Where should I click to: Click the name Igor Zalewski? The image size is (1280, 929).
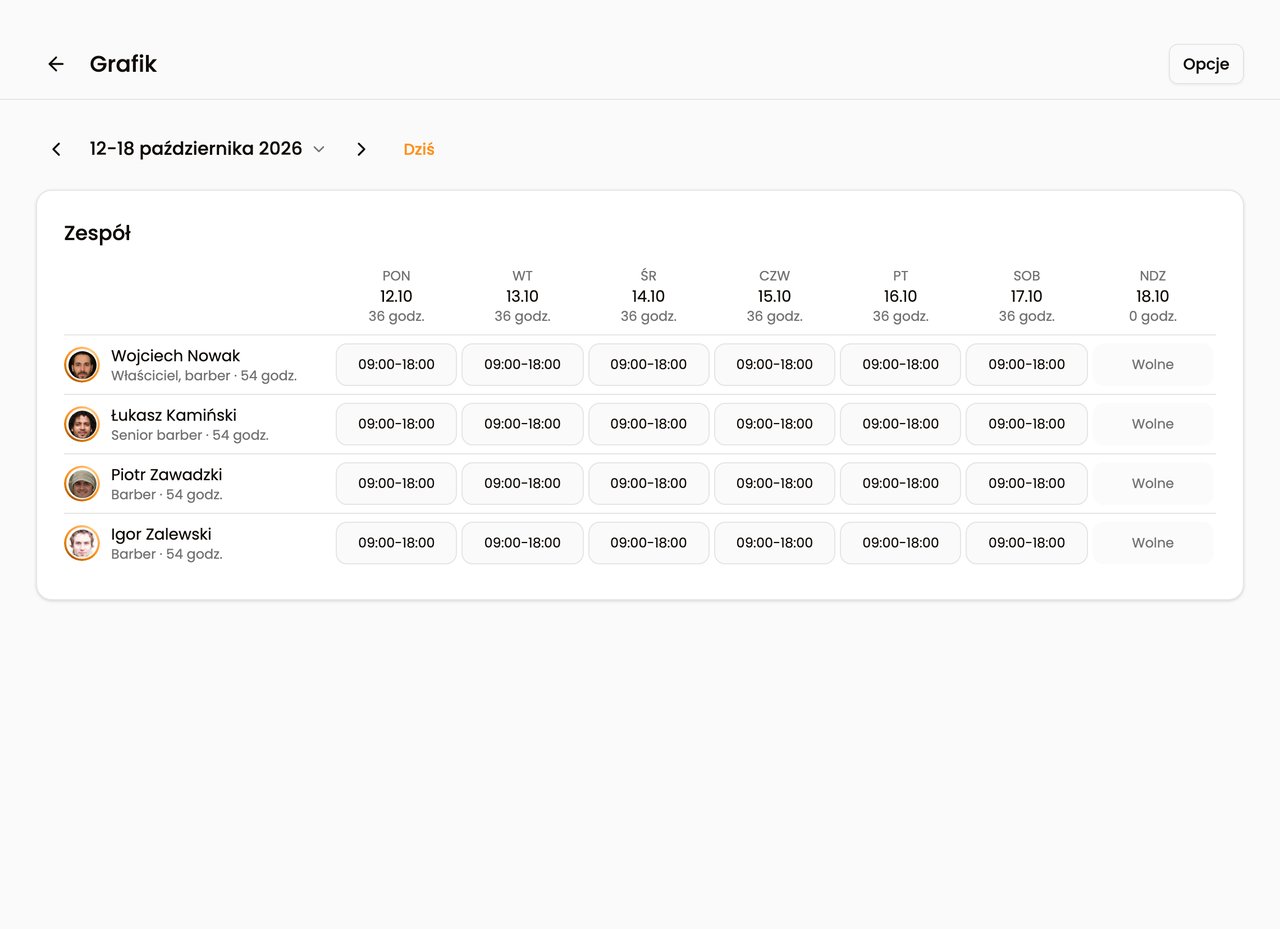click(x=161, y=534)
